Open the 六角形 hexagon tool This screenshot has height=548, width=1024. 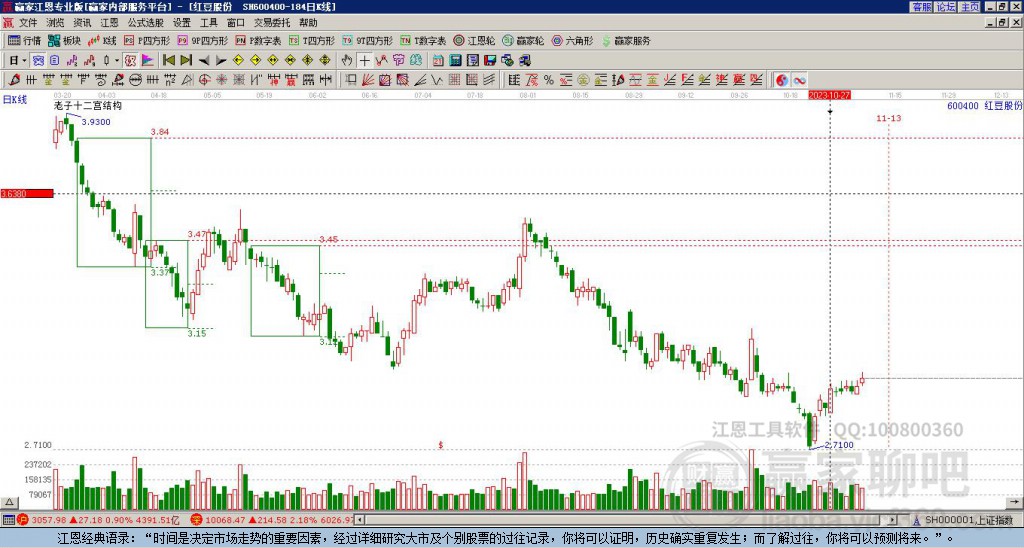pos(573,40)
